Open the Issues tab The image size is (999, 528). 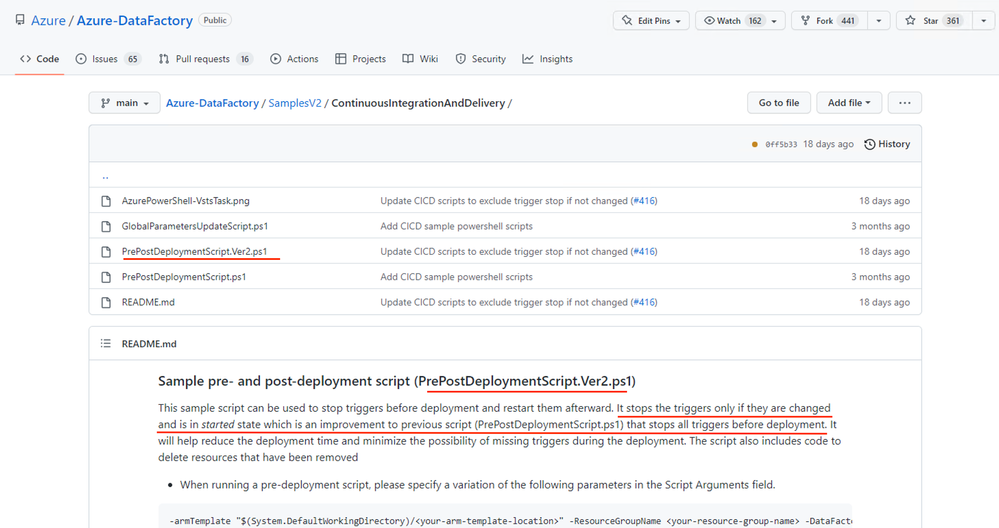click(108, 59)
